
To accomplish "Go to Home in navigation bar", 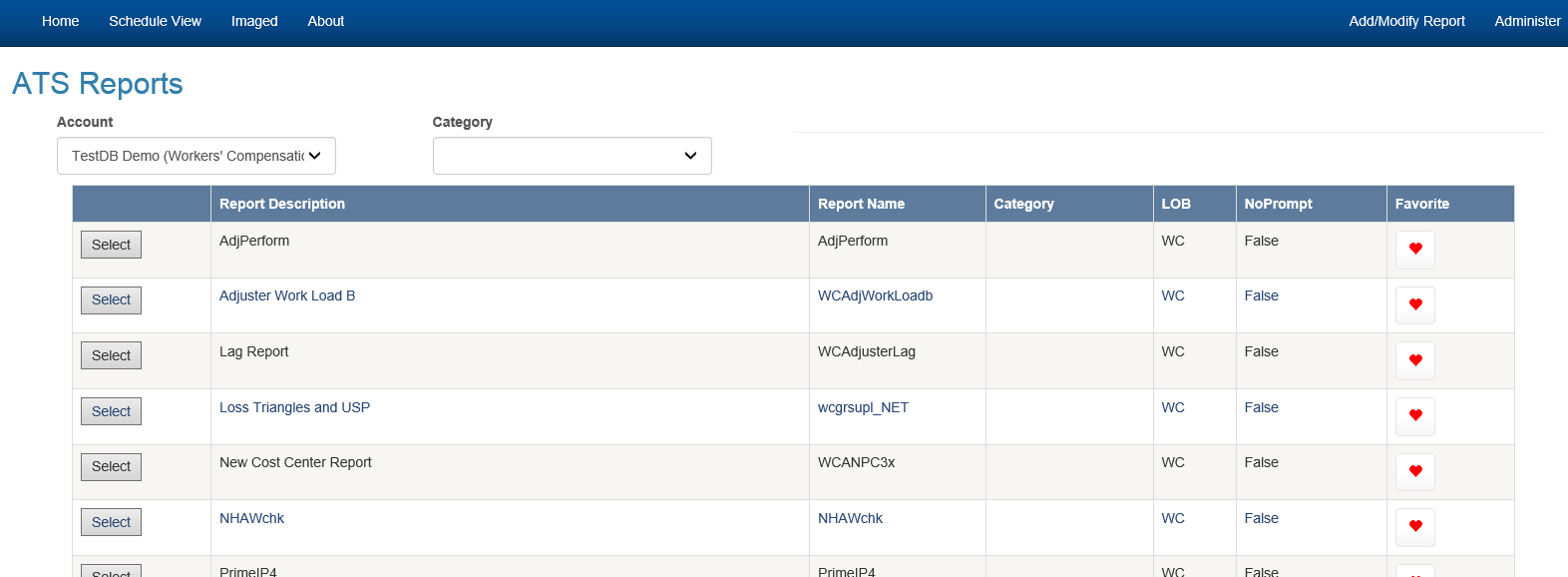I will tap(60, 21).
